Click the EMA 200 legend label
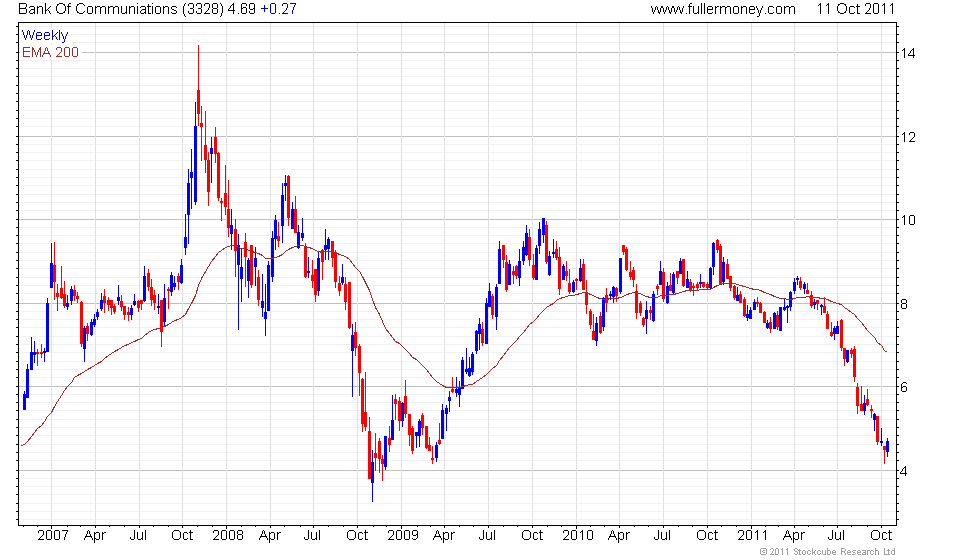Viewport: 980px width, 560px height. coord(51,52)
